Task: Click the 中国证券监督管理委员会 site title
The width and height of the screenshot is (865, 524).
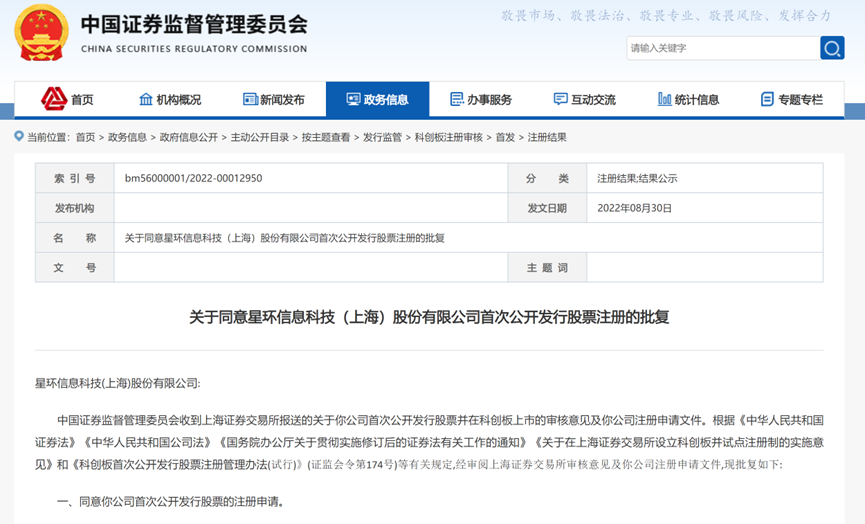Action: tap(194, 25)
